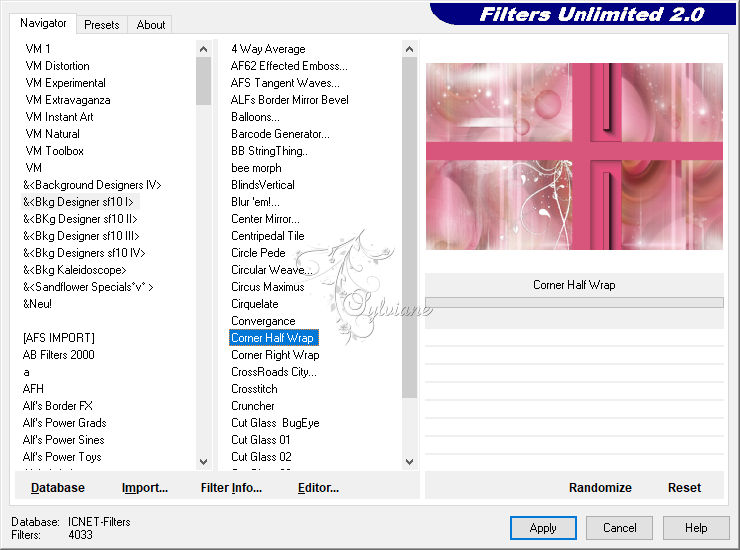Screen dimensions: 740x550
Task: Select AFH category
Action: tap(33, 389)
